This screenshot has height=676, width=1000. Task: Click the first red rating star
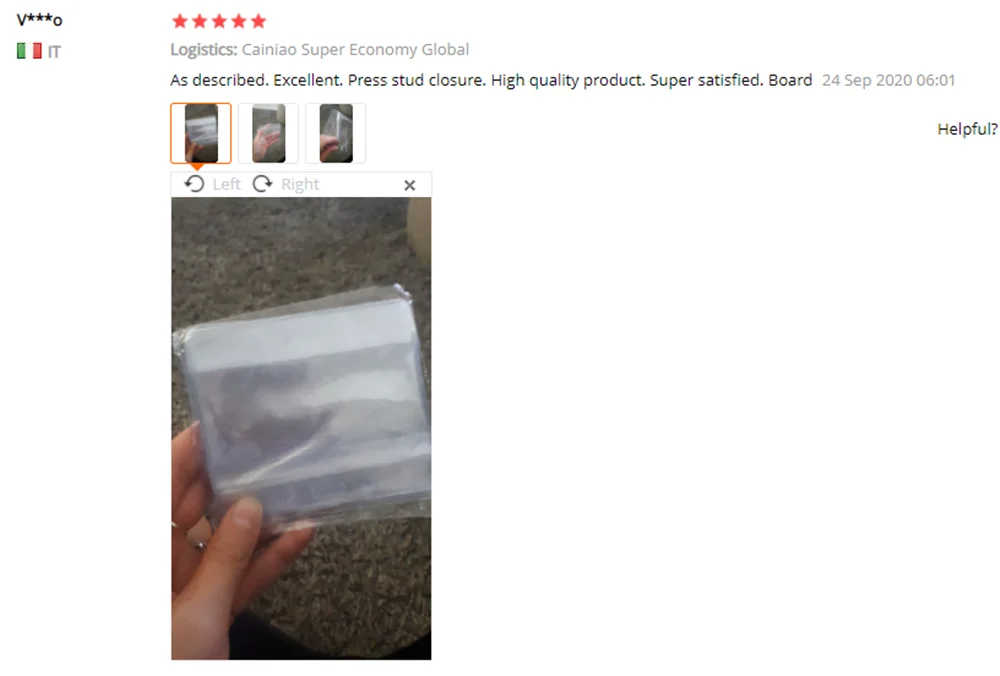click(x=180, y=21)
